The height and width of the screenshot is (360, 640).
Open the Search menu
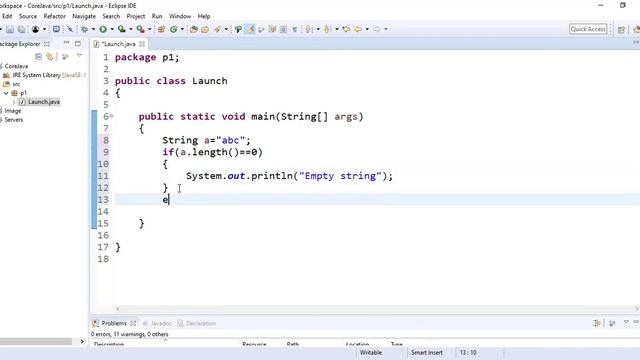click(111, 16)
